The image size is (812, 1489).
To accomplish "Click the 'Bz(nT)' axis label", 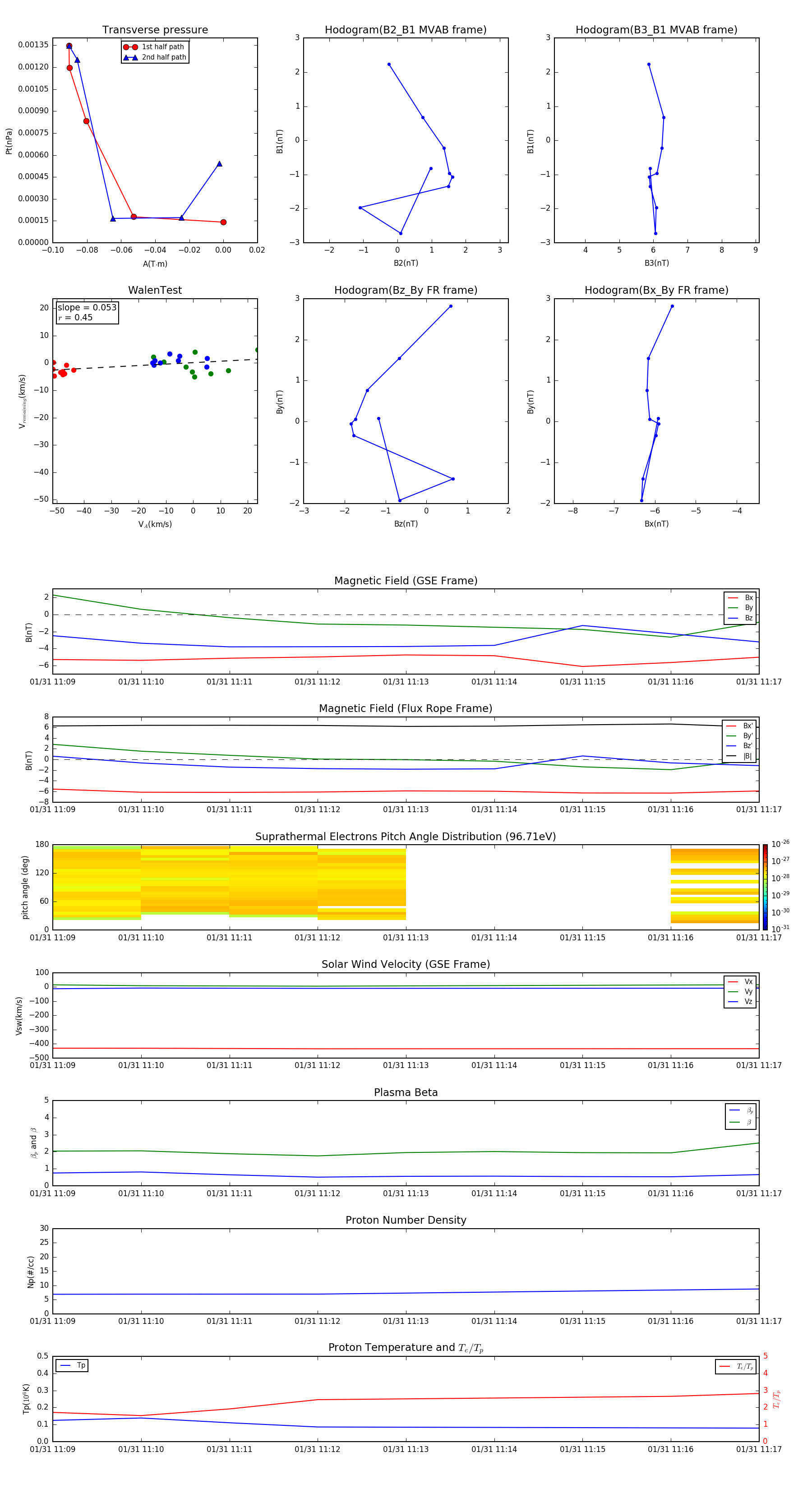I will pos(406,524).
